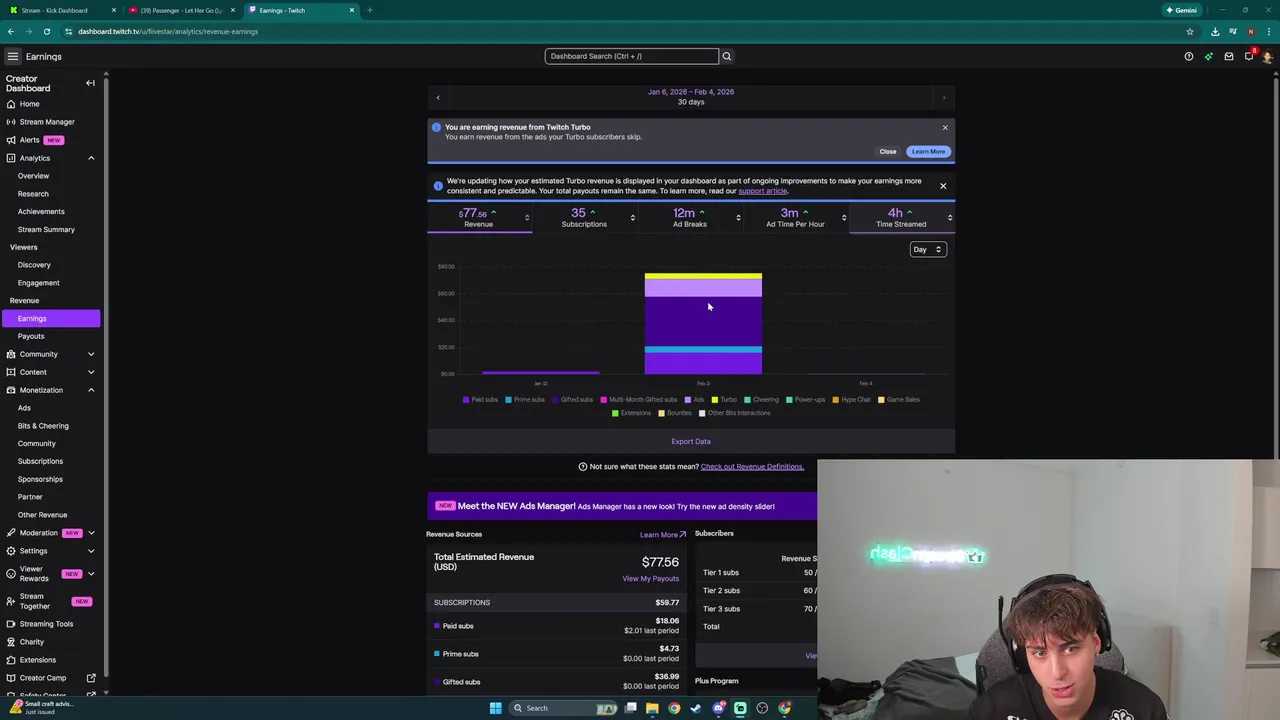Image resolution: width=1280 pixels, height=720 pixels.
Task: Open the inbox icon in the top bar
Action: 1229,57
